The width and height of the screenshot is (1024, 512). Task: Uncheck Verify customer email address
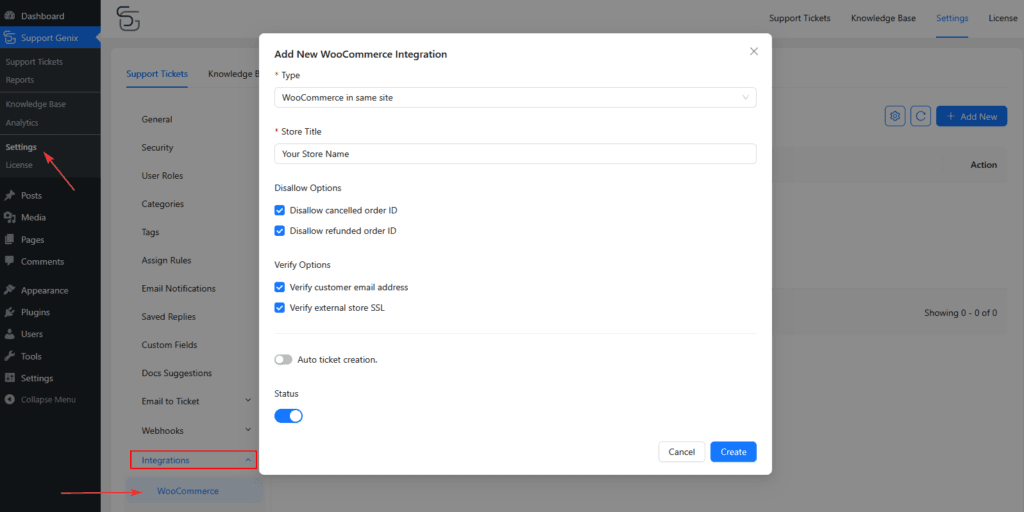point(280,287)
